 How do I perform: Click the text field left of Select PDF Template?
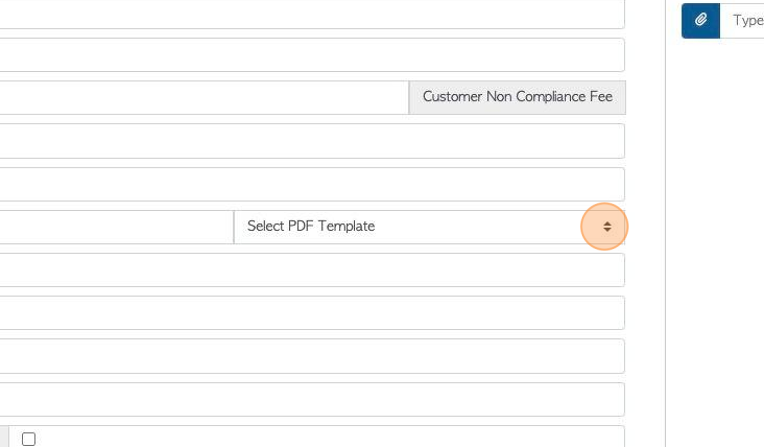point(117,227)
